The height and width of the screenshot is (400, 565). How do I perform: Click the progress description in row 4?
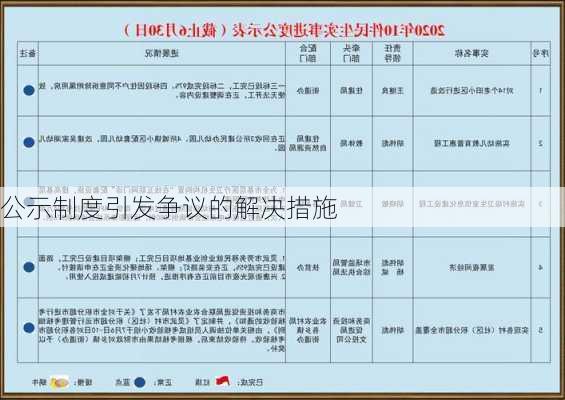tap(162, 267)
